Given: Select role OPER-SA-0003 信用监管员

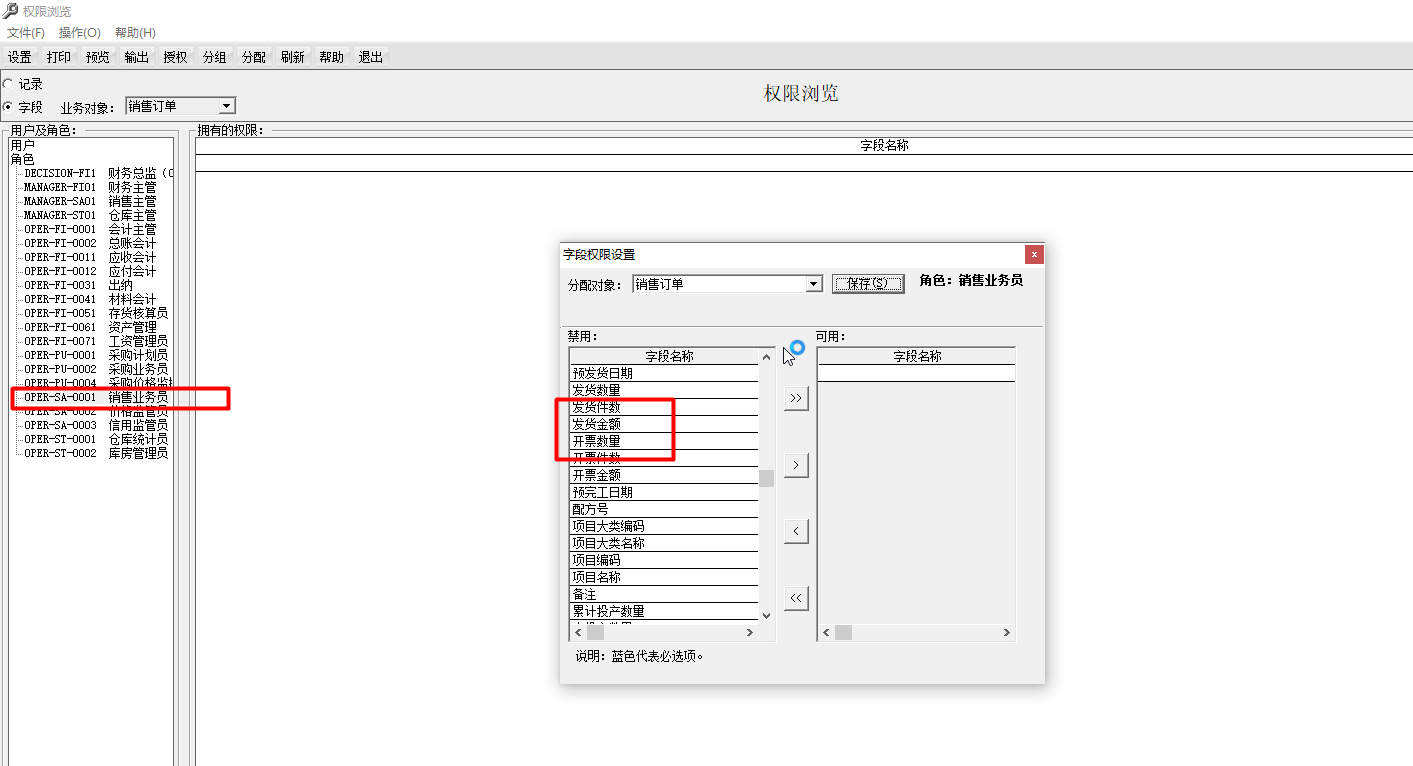Looking at the screenshot, I should [96, 425].
